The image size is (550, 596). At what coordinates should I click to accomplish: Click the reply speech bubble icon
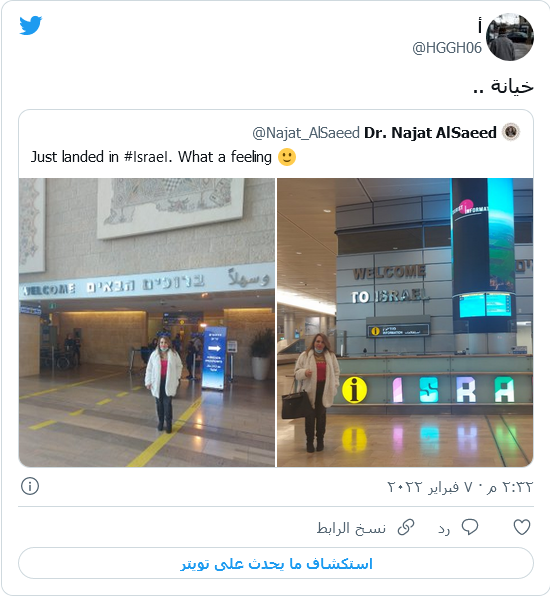[x=470, y=528]
